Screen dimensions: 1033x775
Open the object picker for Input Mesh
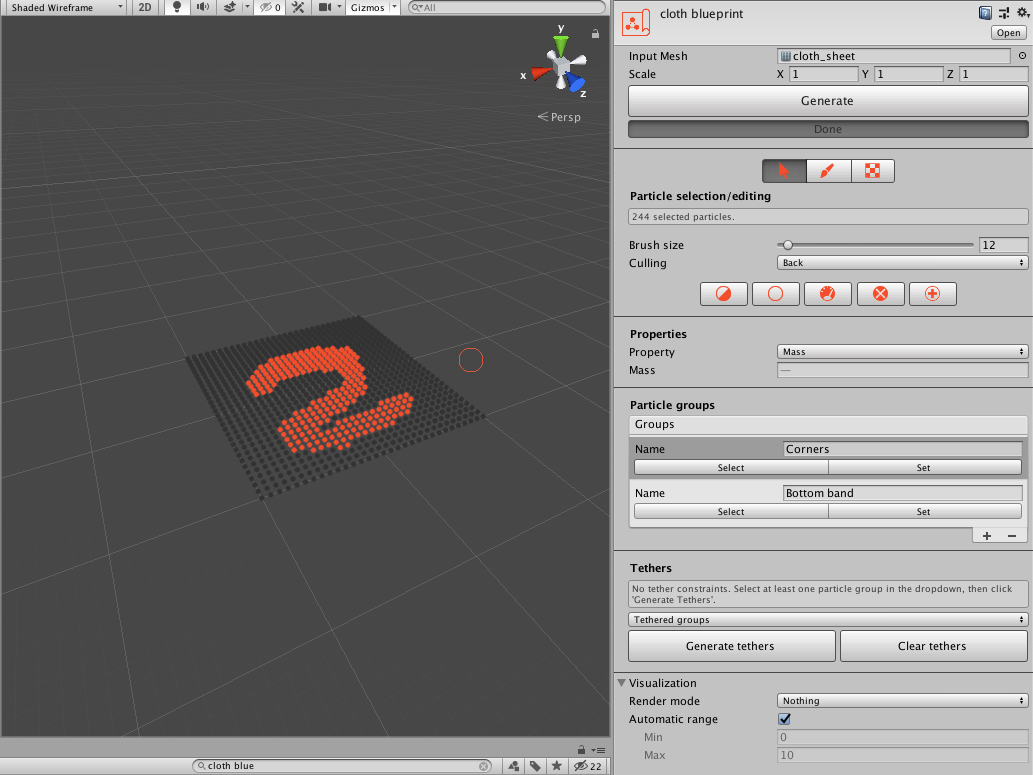coord(1022,56)
